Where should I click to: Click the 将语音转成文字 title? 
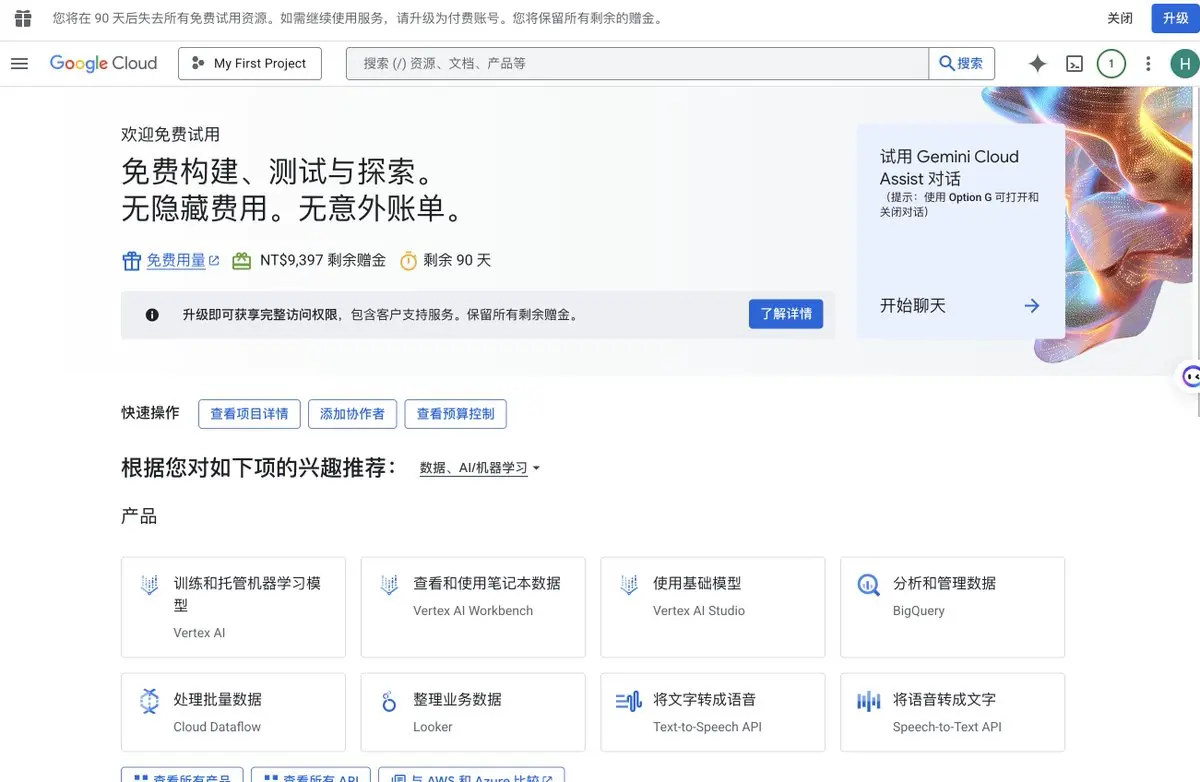(x=944, y=699)
